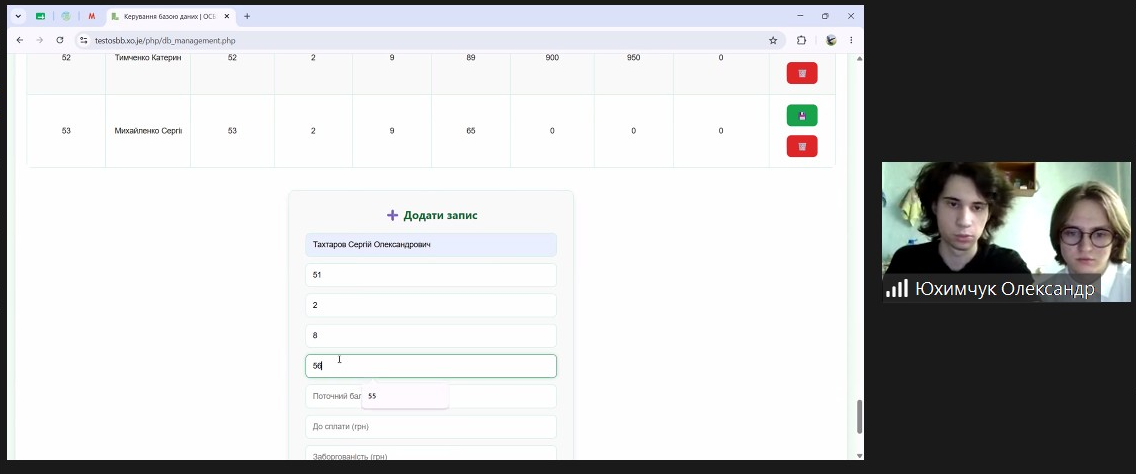Image resolution: width=1136 pixels, height=474 pixels.
Task: Click the До сплати (грн) field
Action: 431,427
